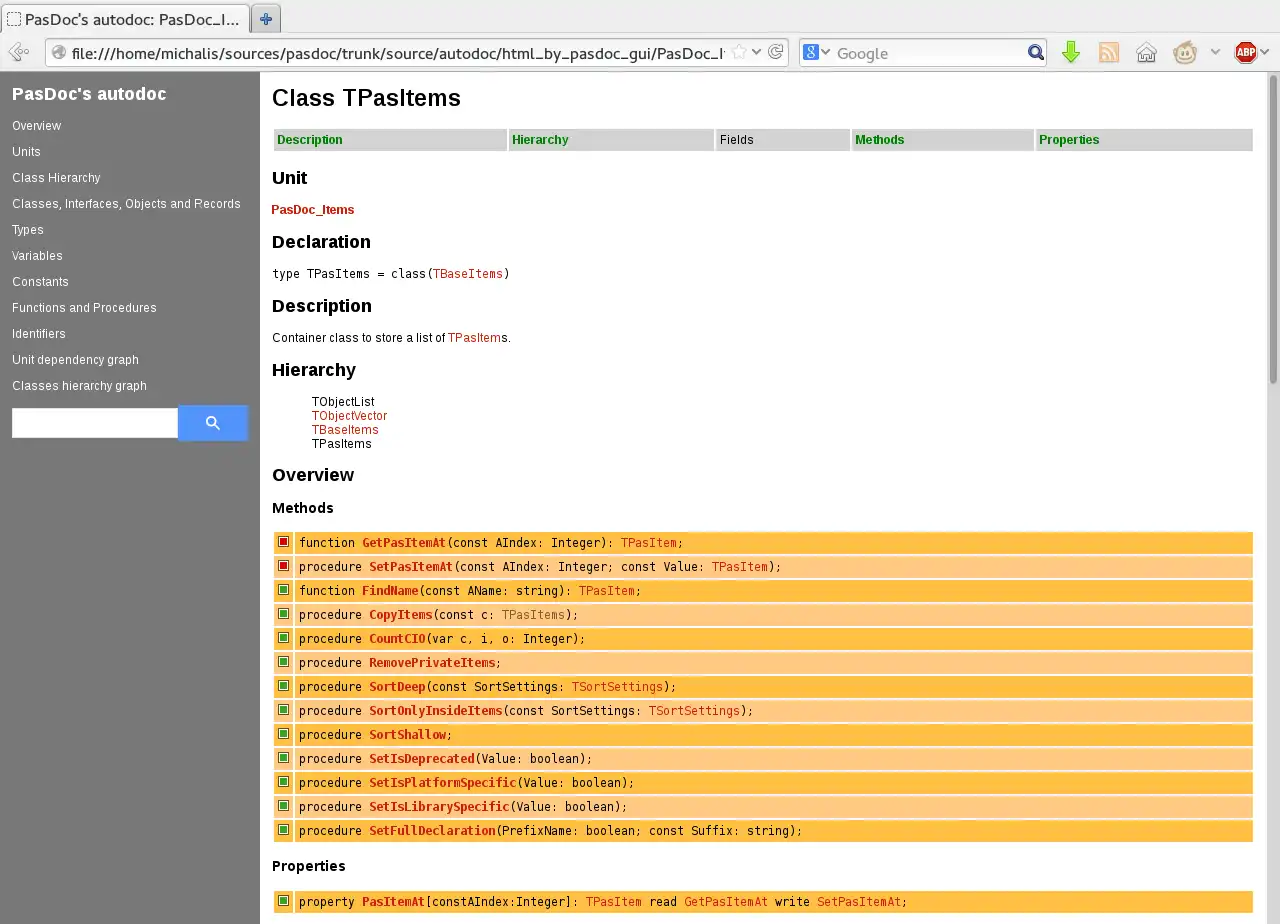Image resolution: width=1280 pixels, height=924 pixels.
Task: Click visibility icon beside SetPasItemAt procedure
Action: coord(284,566)
